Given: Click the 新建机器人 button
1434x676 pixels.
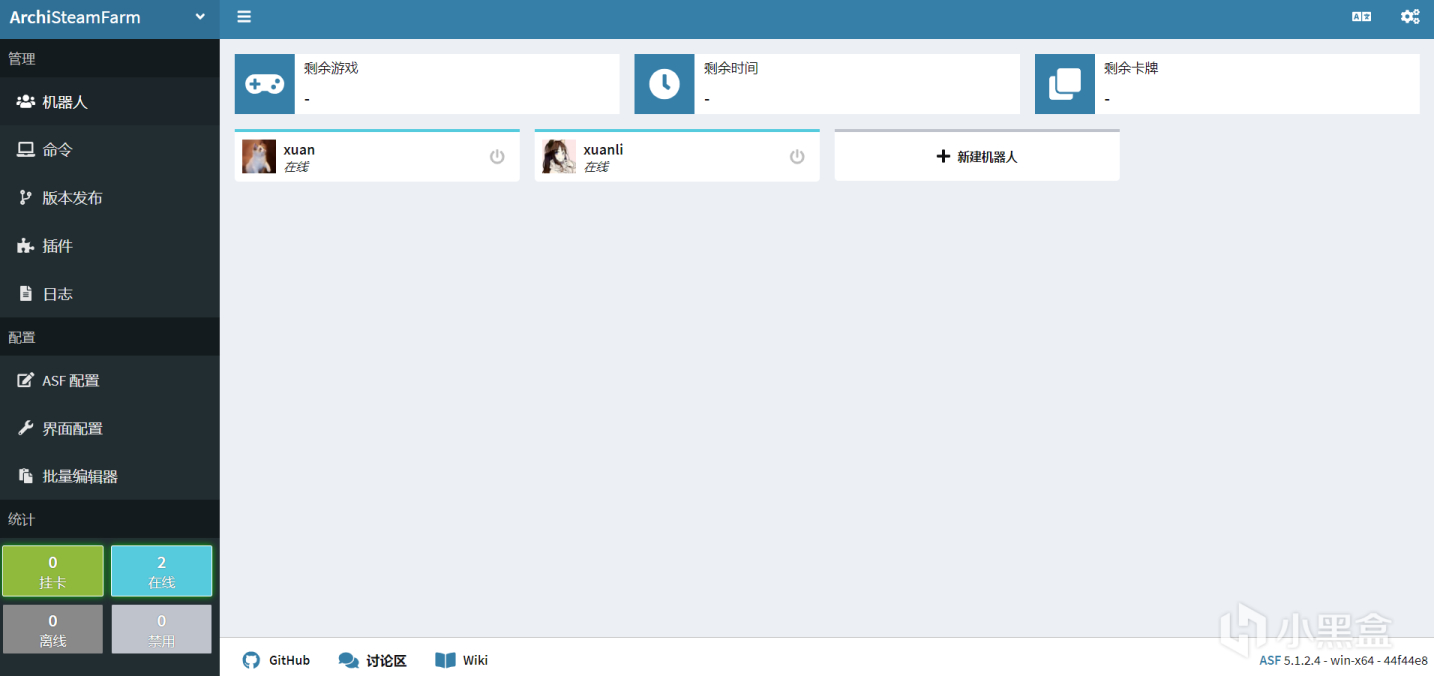Looking at the screenshot, I should [x=977, y=157].
